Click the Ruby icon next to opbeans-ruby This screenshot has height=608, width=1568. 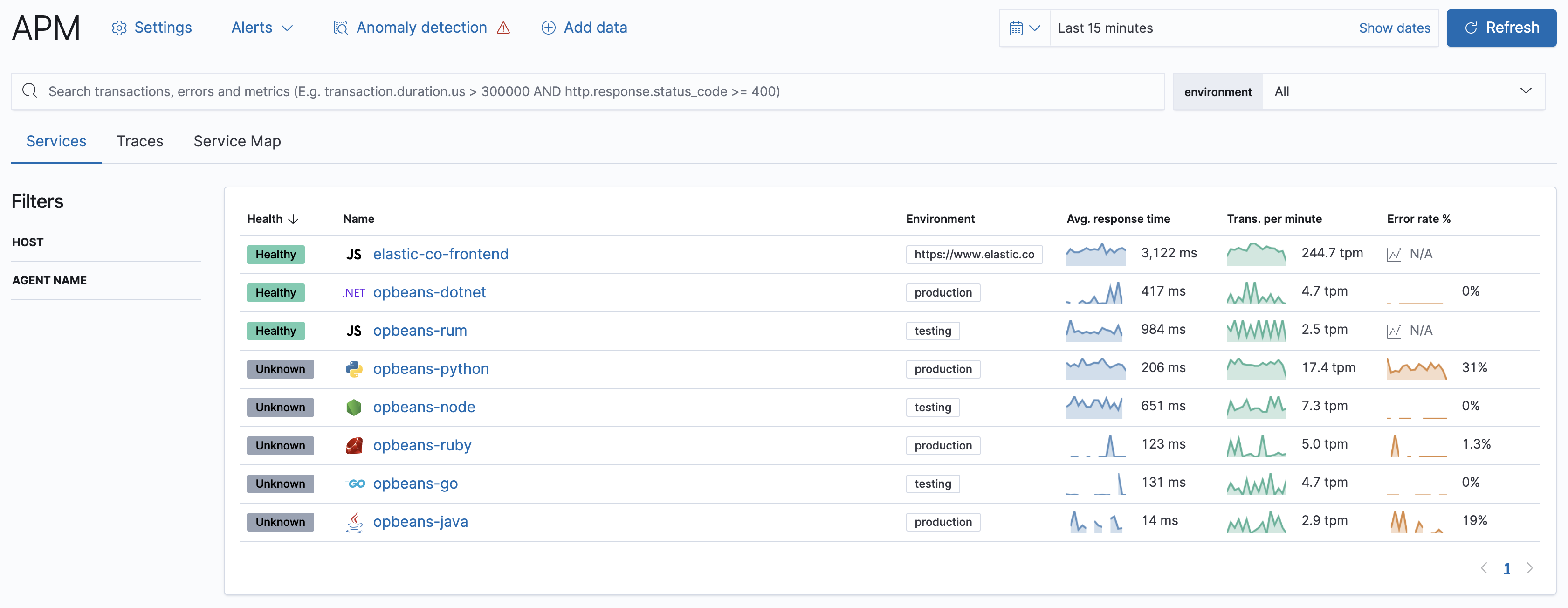coord(354,445)
